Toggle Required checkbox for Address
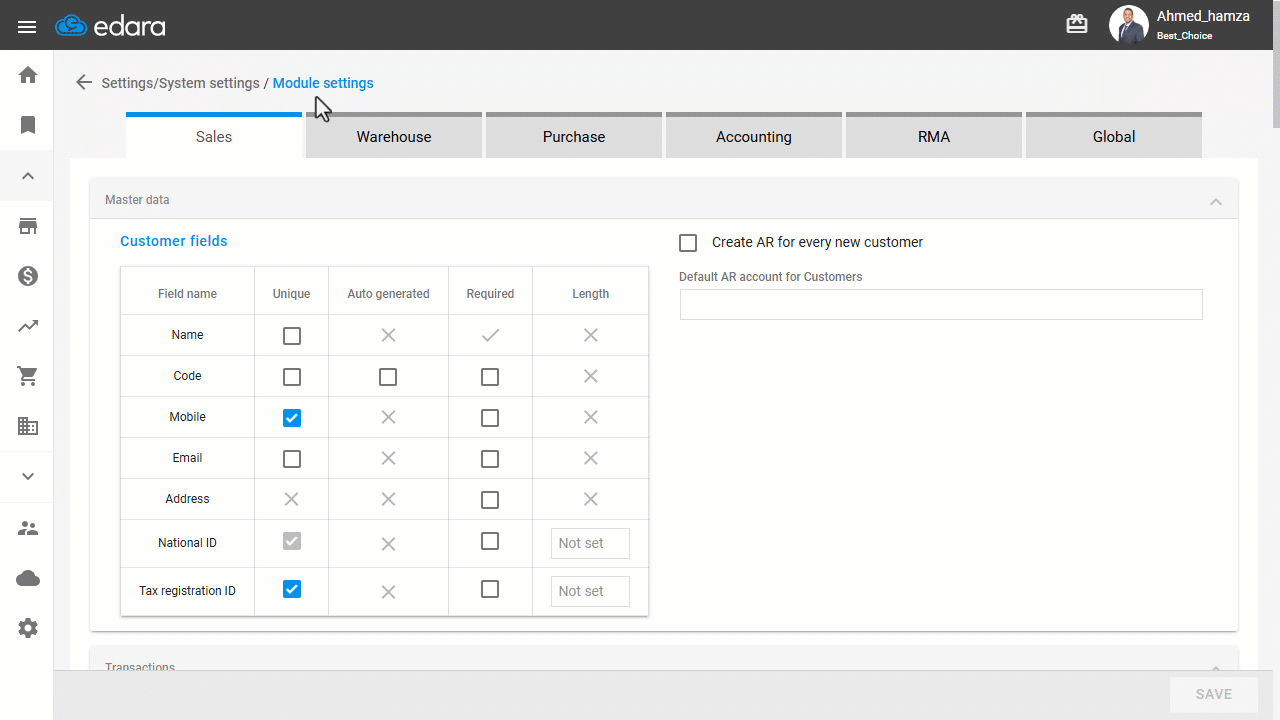The height and width of the screenshot is (720, 1280). (490, 500)
